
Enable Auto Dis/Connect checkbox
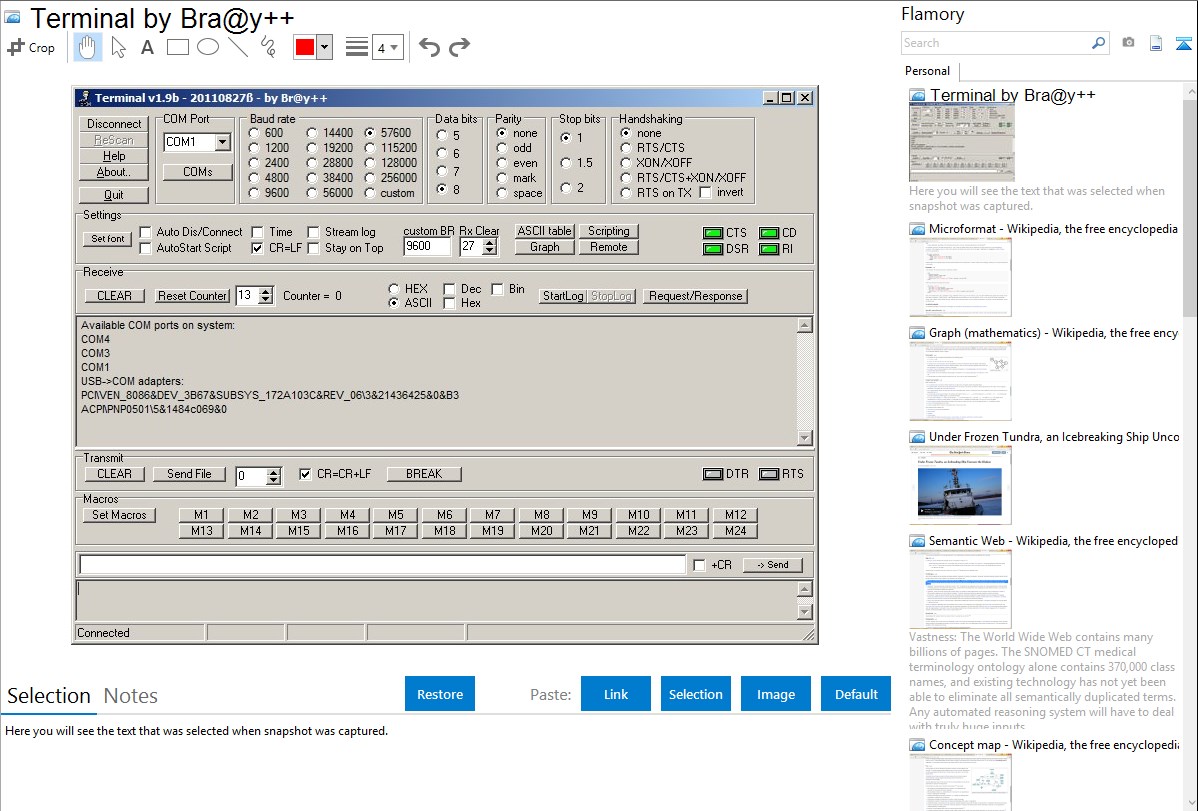click(145, 232)
